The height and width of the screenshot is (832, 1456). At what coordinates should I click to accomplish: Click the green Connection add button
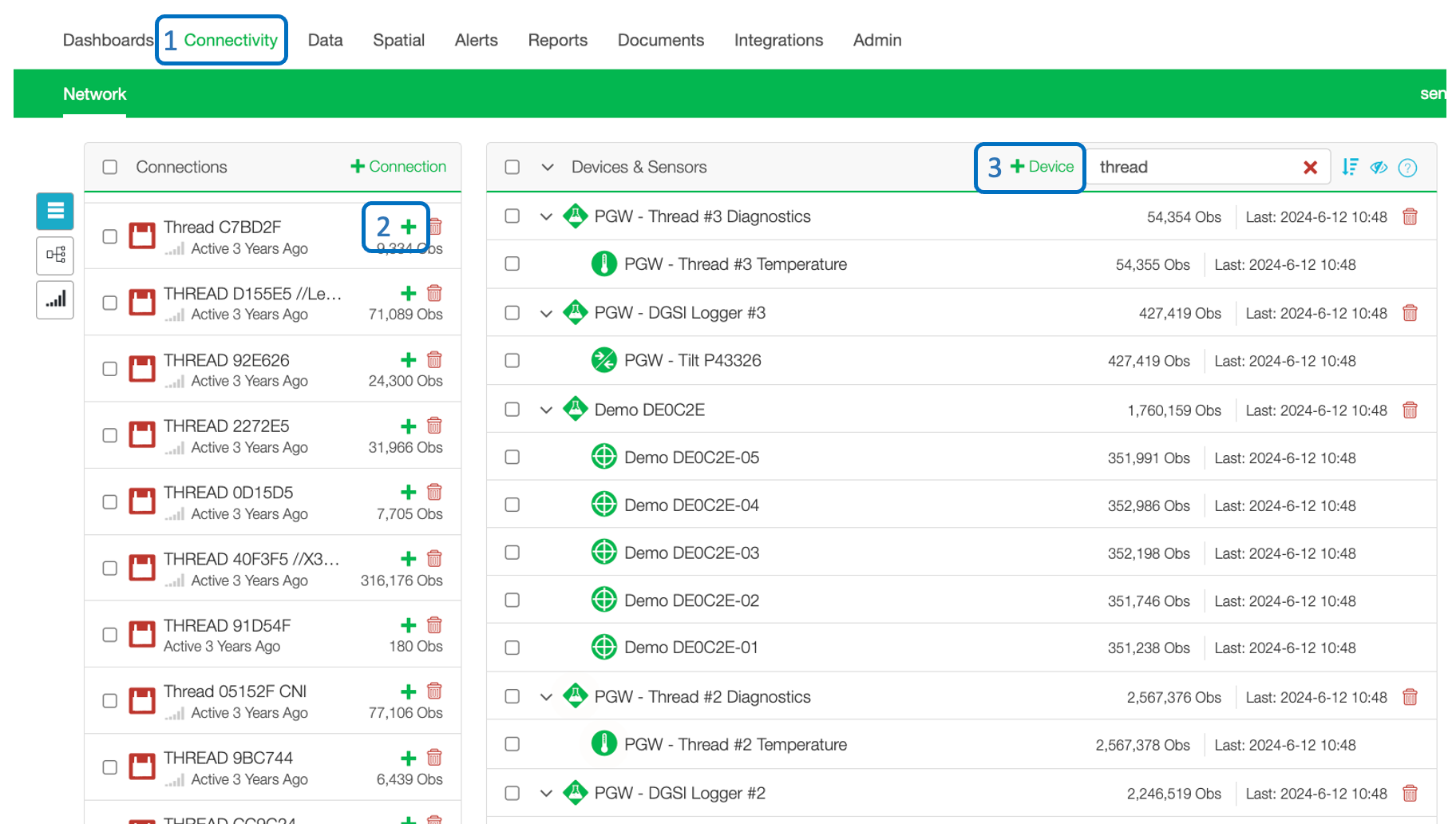click(x=398, y=166)
